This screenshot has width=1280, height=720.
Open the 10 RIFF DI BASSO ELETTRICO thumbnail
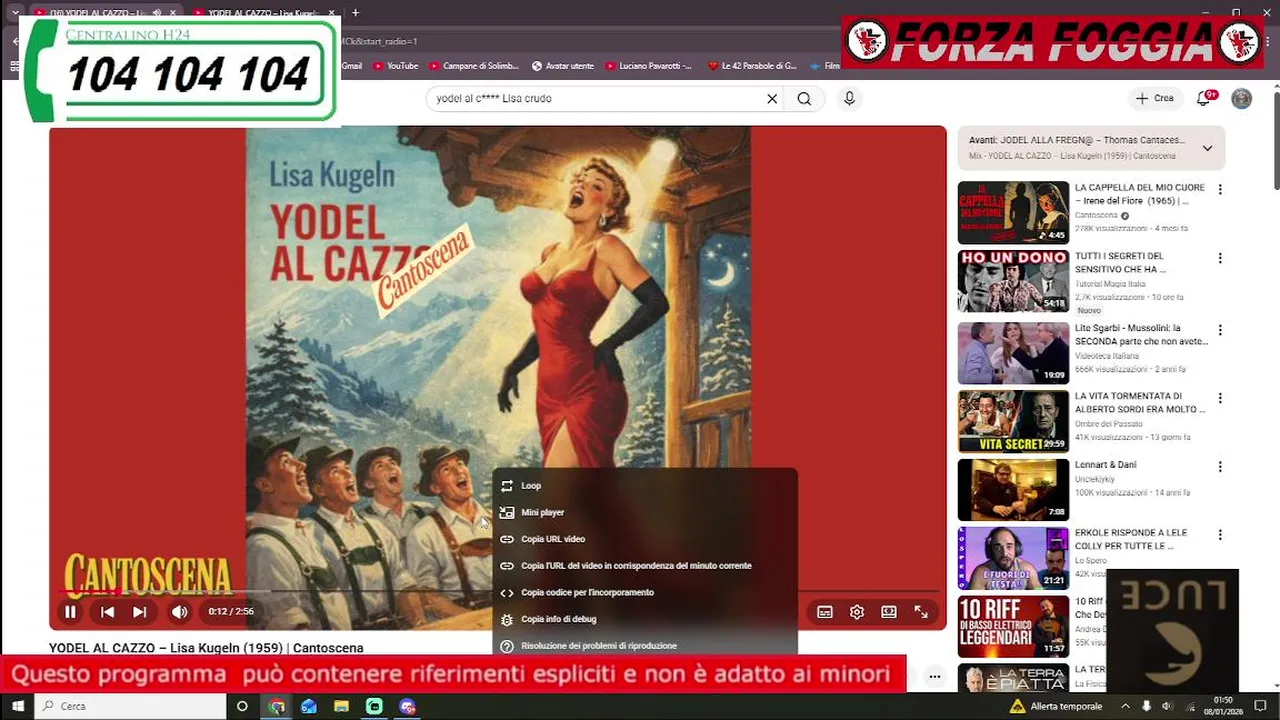point(1013,627)
